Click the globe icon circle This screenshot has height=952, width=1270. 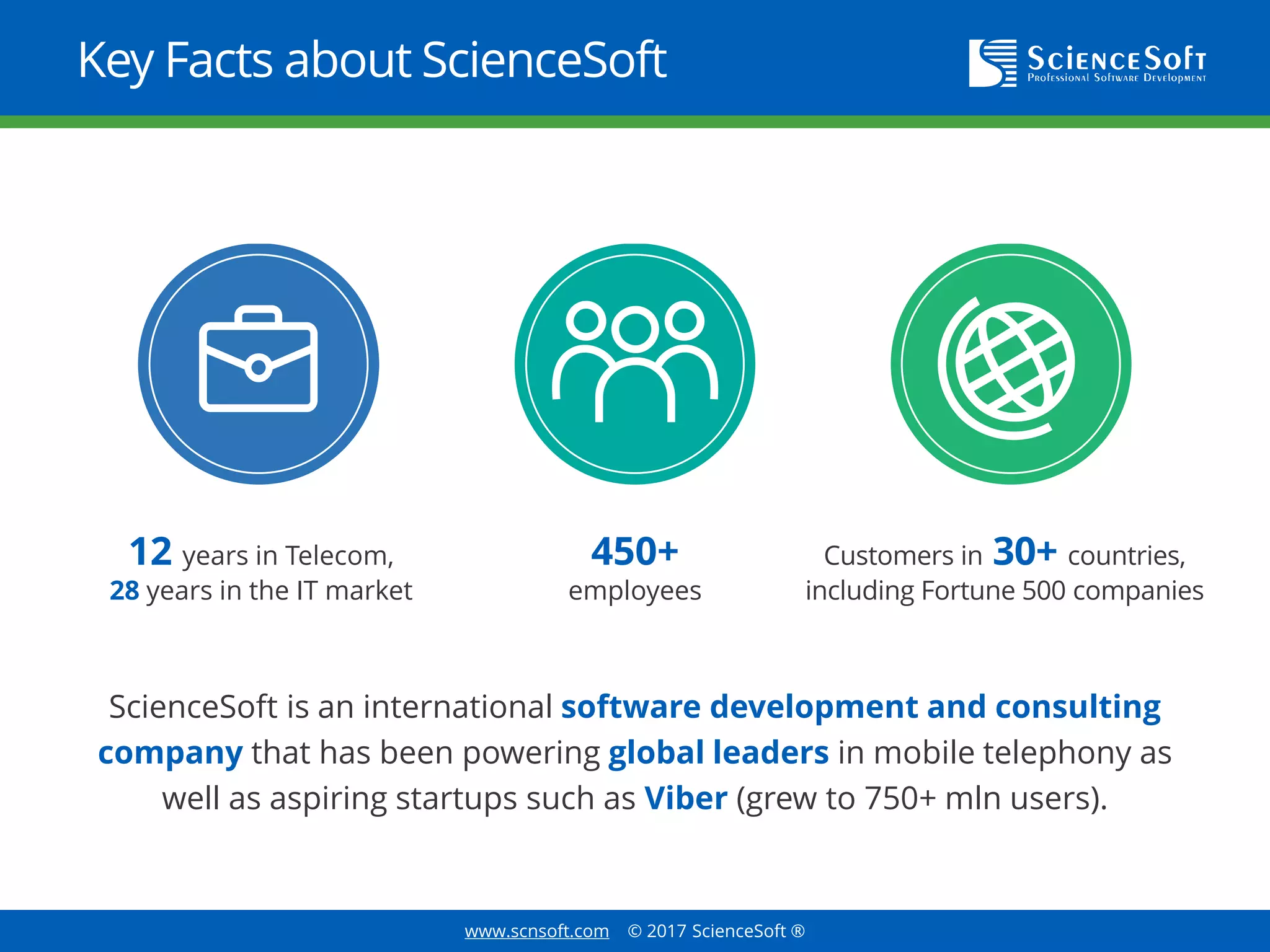[1011, 364]
